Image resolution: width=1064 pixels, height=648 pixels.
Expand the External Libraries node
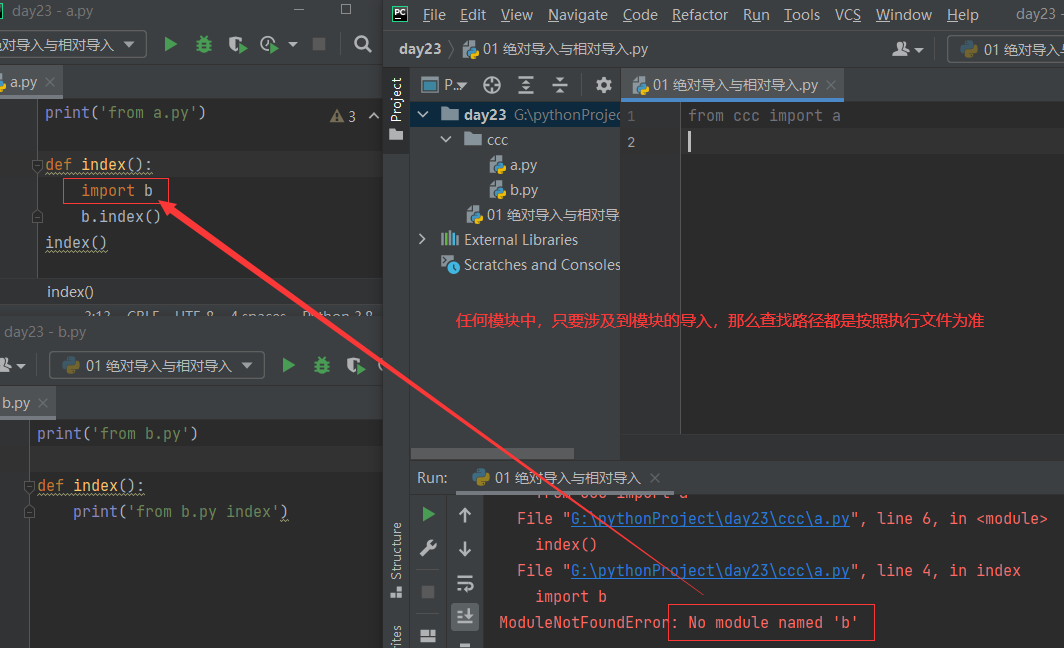423,240
